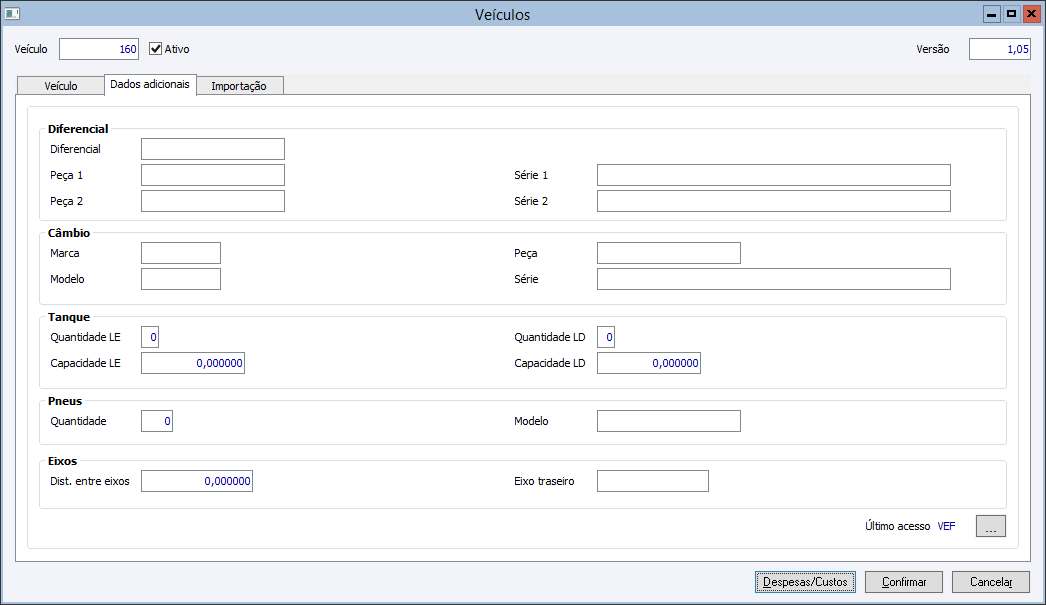Screen dimensions: 1046x605
Task: Click the Câmbio Peça field
Action: [668, 253]
